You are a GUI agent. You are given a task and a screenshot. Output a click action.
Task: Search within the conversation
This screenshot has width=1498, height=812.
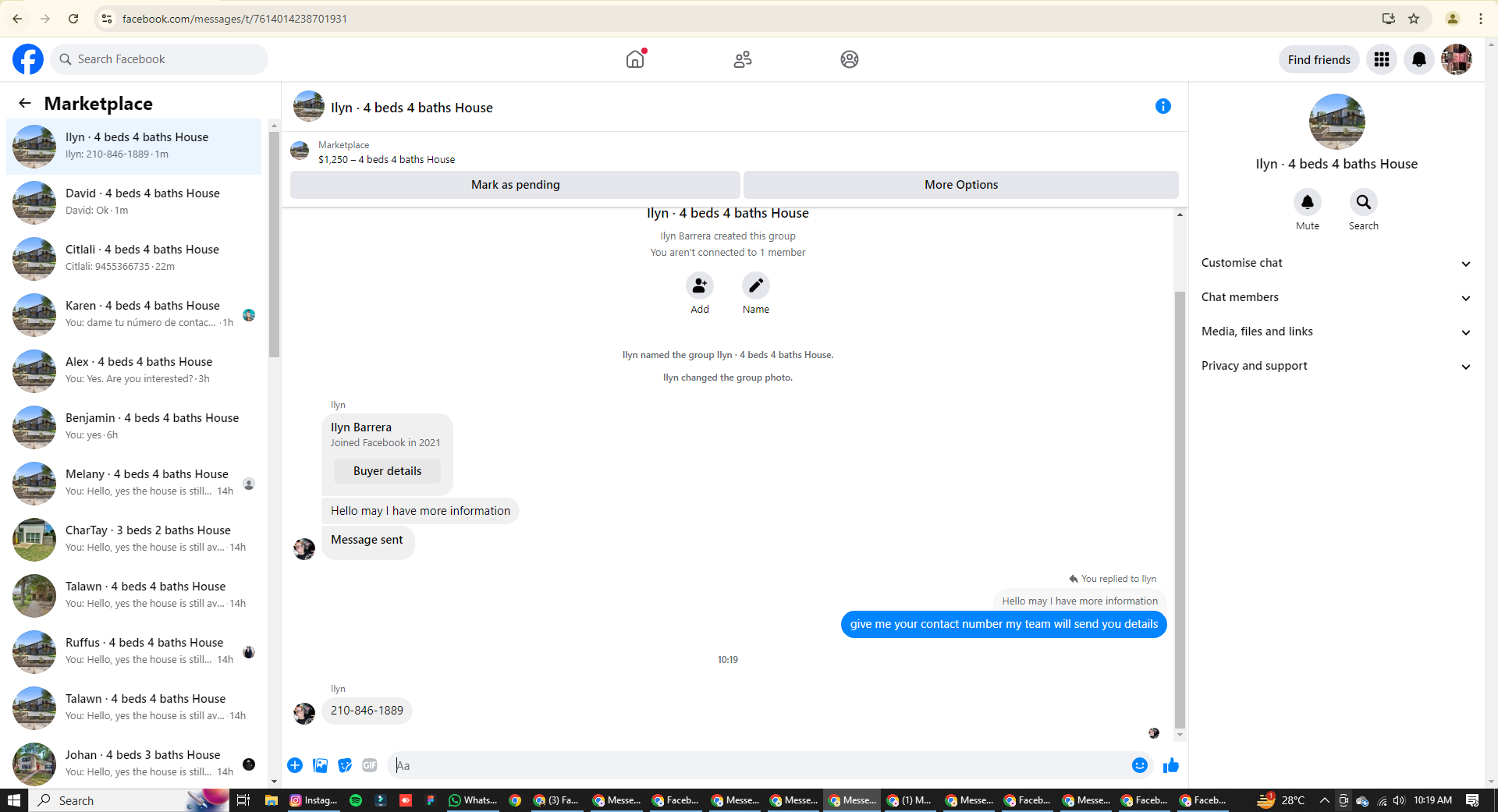coord(1364,202)
